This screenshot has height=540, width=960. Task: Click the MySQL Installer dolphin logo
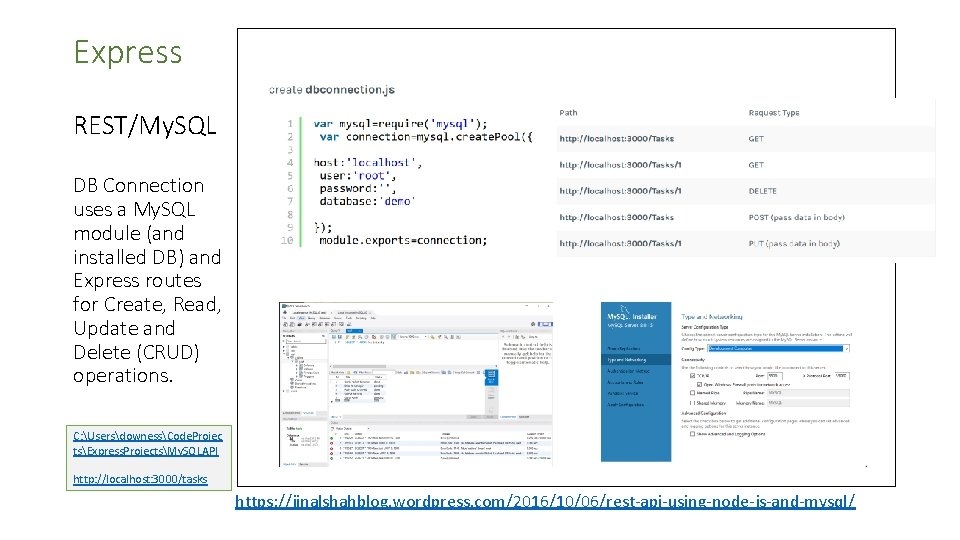coord(625,310)
